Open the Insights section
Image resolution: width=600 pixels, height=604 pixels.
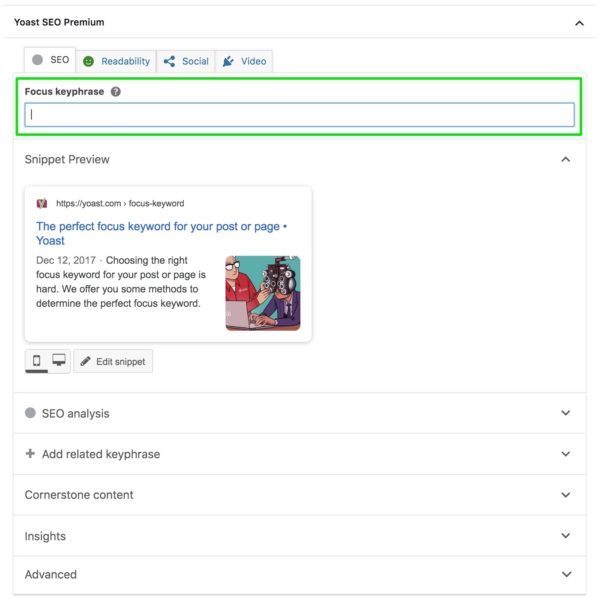click(x=566, y=536)
